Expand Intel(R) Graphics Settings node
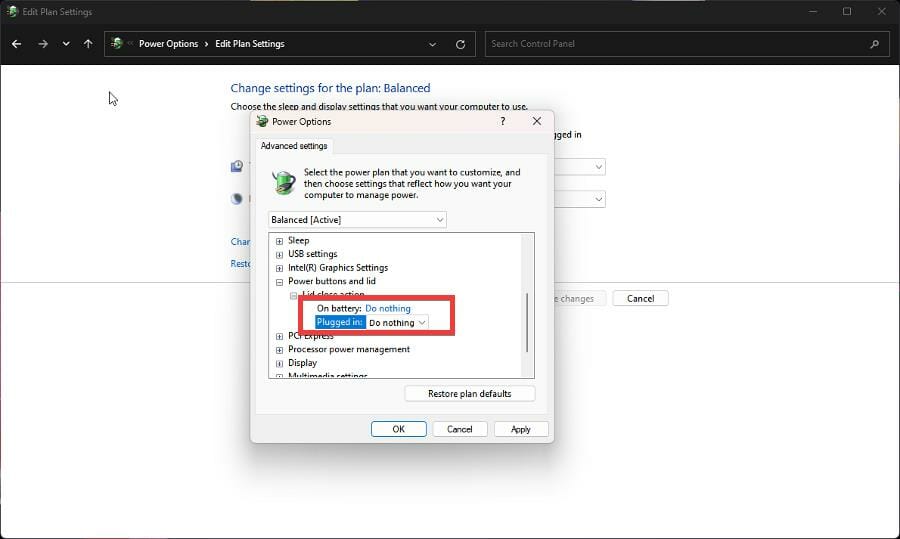This screenshot has height=539, width=900. (x=280, y=268)
